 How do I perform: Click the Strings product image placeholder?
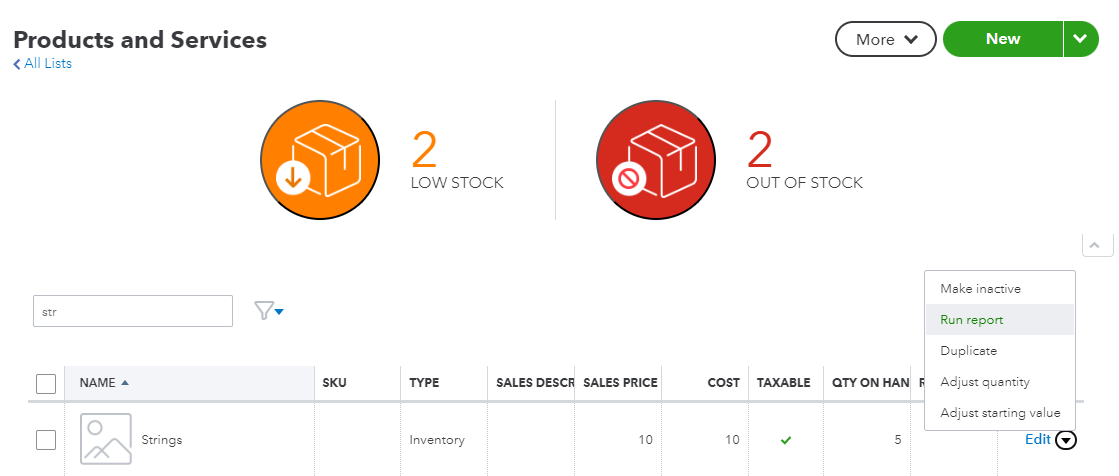pyautogui.click(x=105, y=439)
